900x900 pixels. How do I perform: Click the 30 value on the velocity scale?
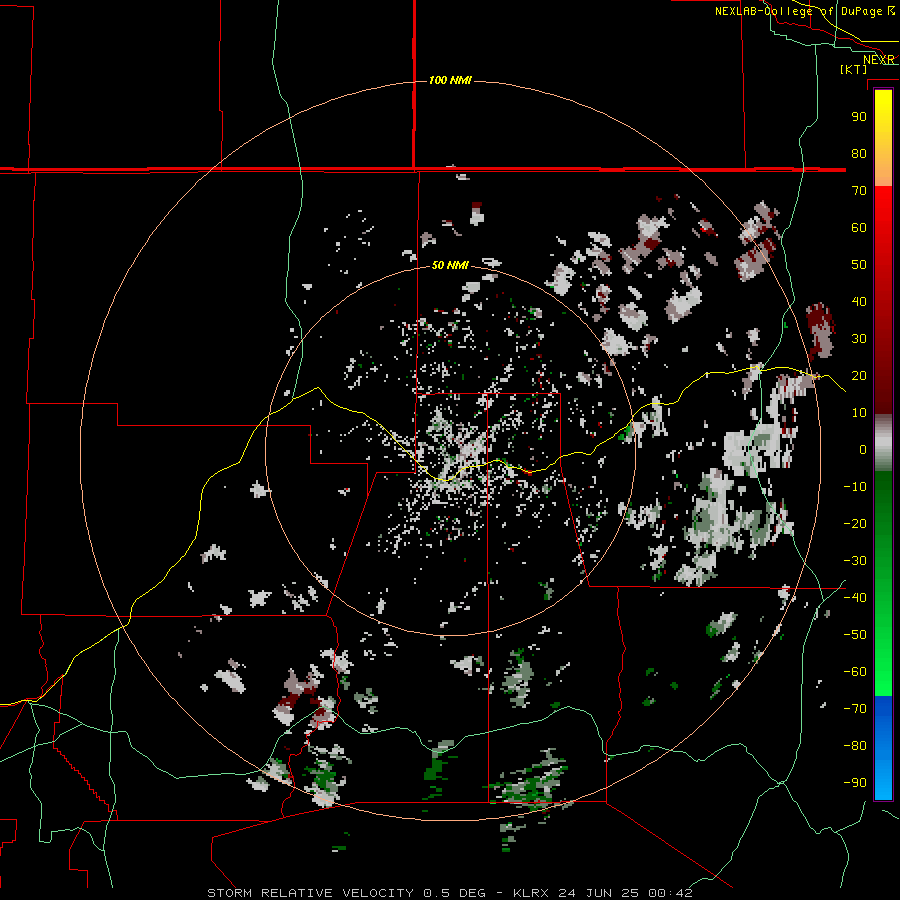[x=859, y=339]
